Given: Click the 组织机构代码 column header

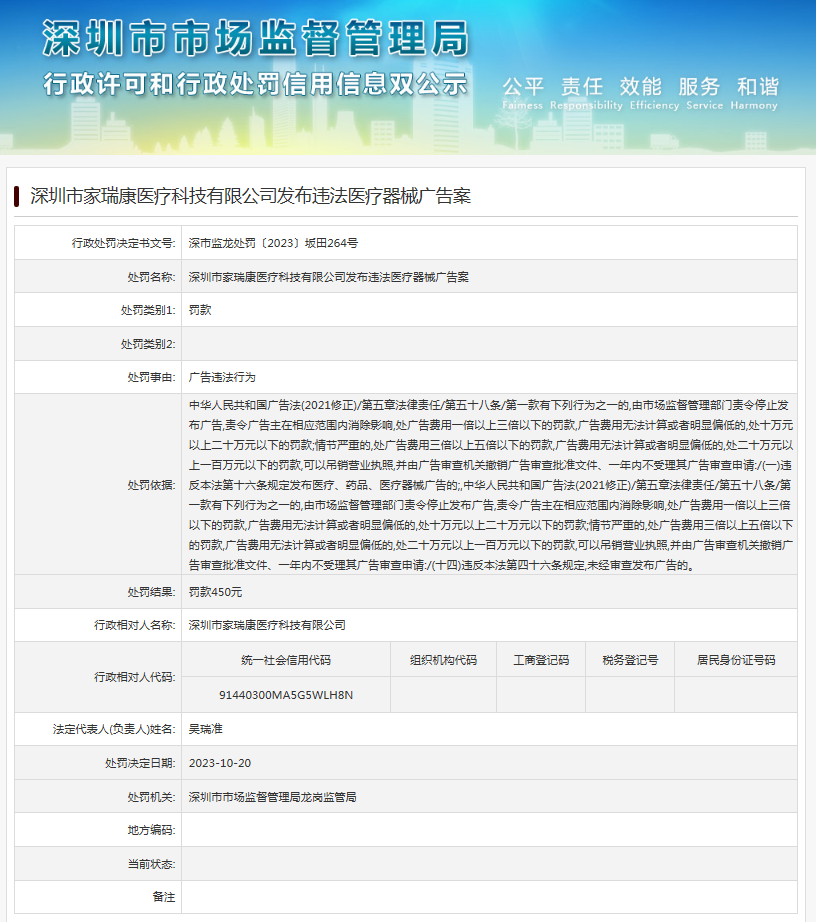Looking at the screenshot, I should 443,660.
